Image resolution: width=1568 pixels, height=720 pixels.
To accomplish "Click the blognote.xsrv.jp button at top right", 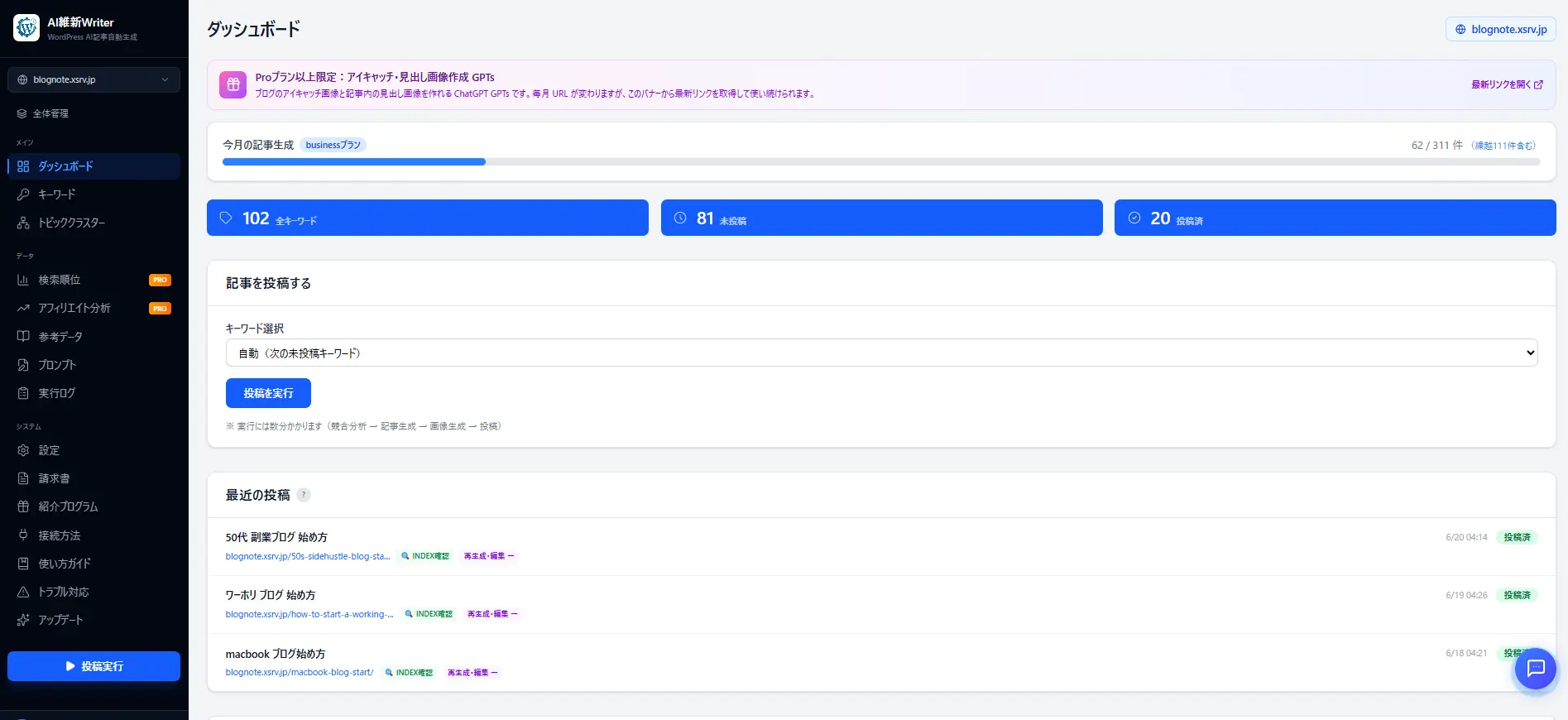I will 1501,29.
